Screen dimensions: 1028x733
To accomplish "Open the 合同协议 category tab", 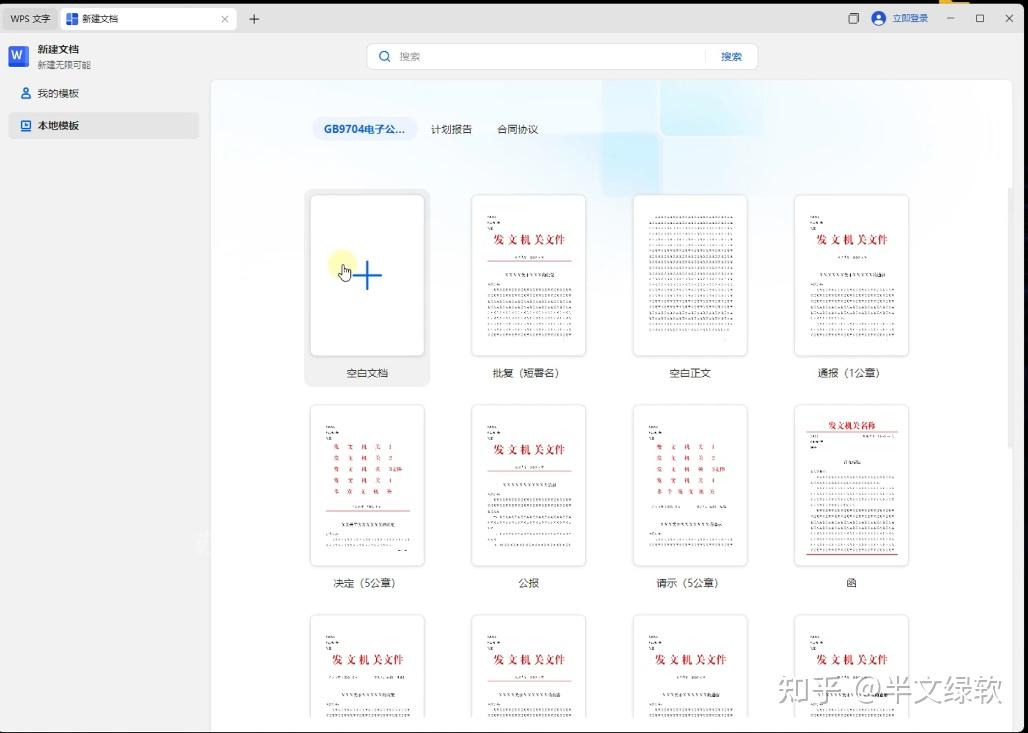I will [517, 129].
